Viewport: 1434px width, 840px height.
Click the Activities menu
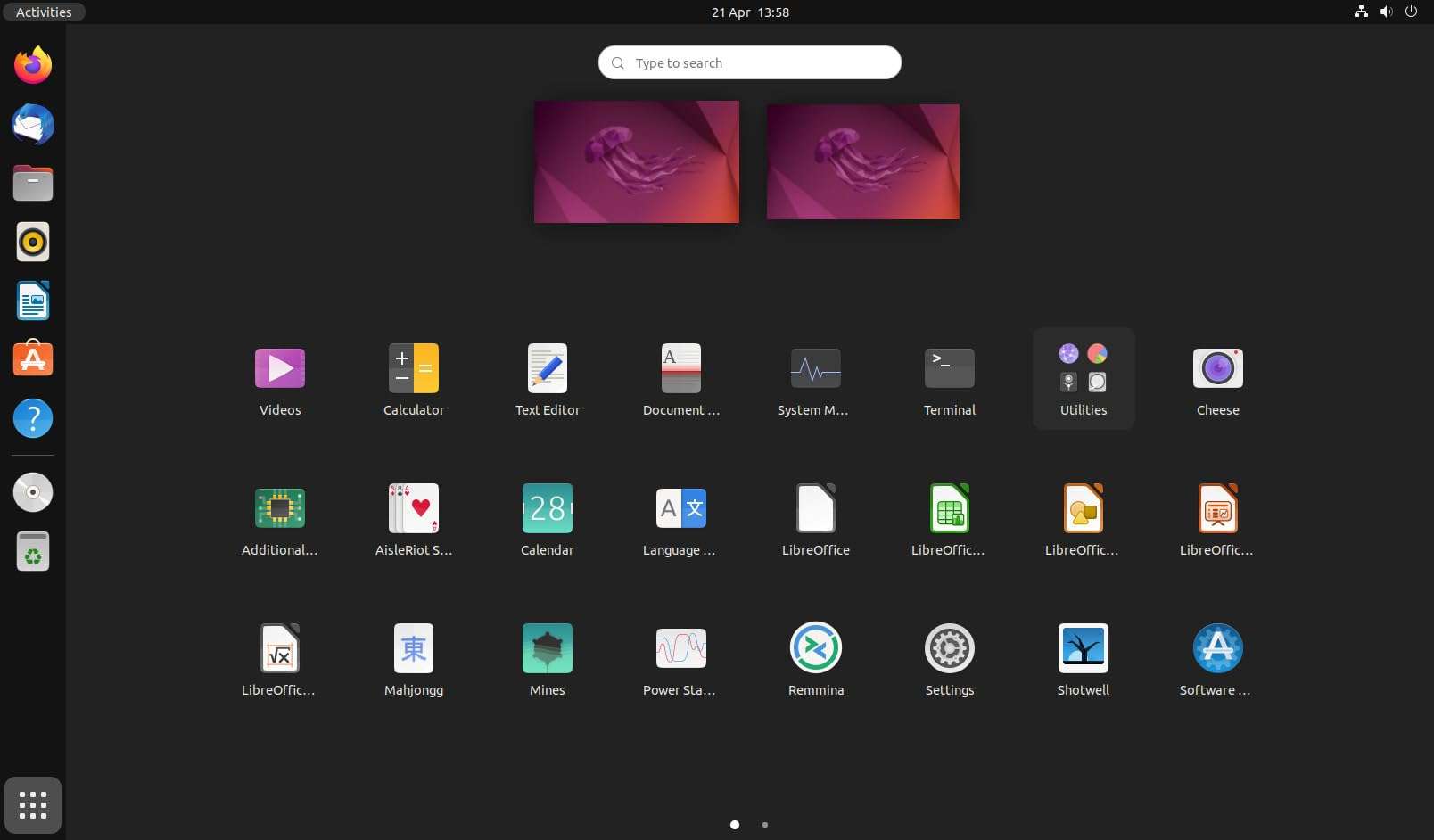pos(43,12)
